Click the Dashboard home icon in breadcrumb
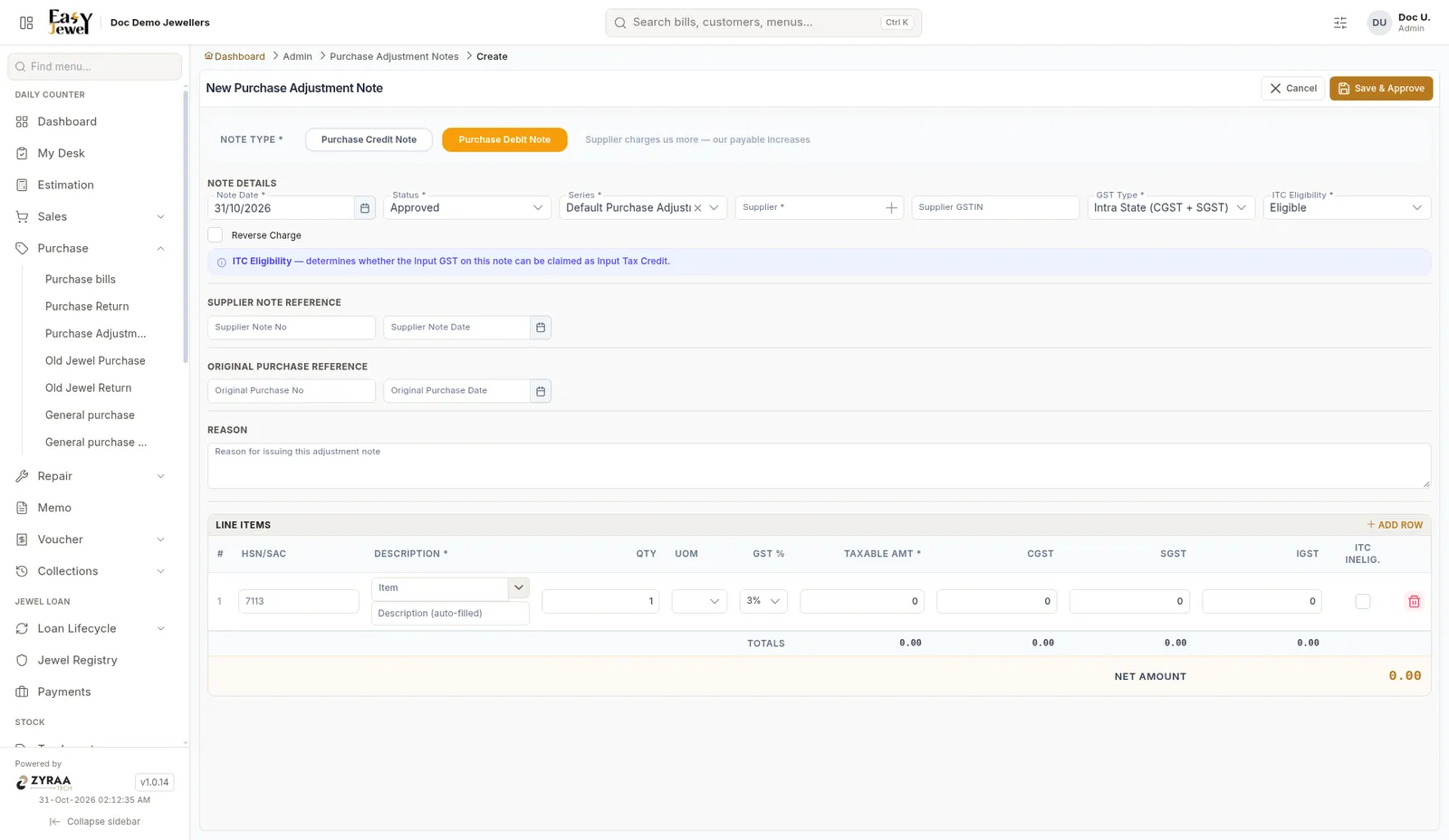This screenshot has width=1449, height=840. coord(208,56)
